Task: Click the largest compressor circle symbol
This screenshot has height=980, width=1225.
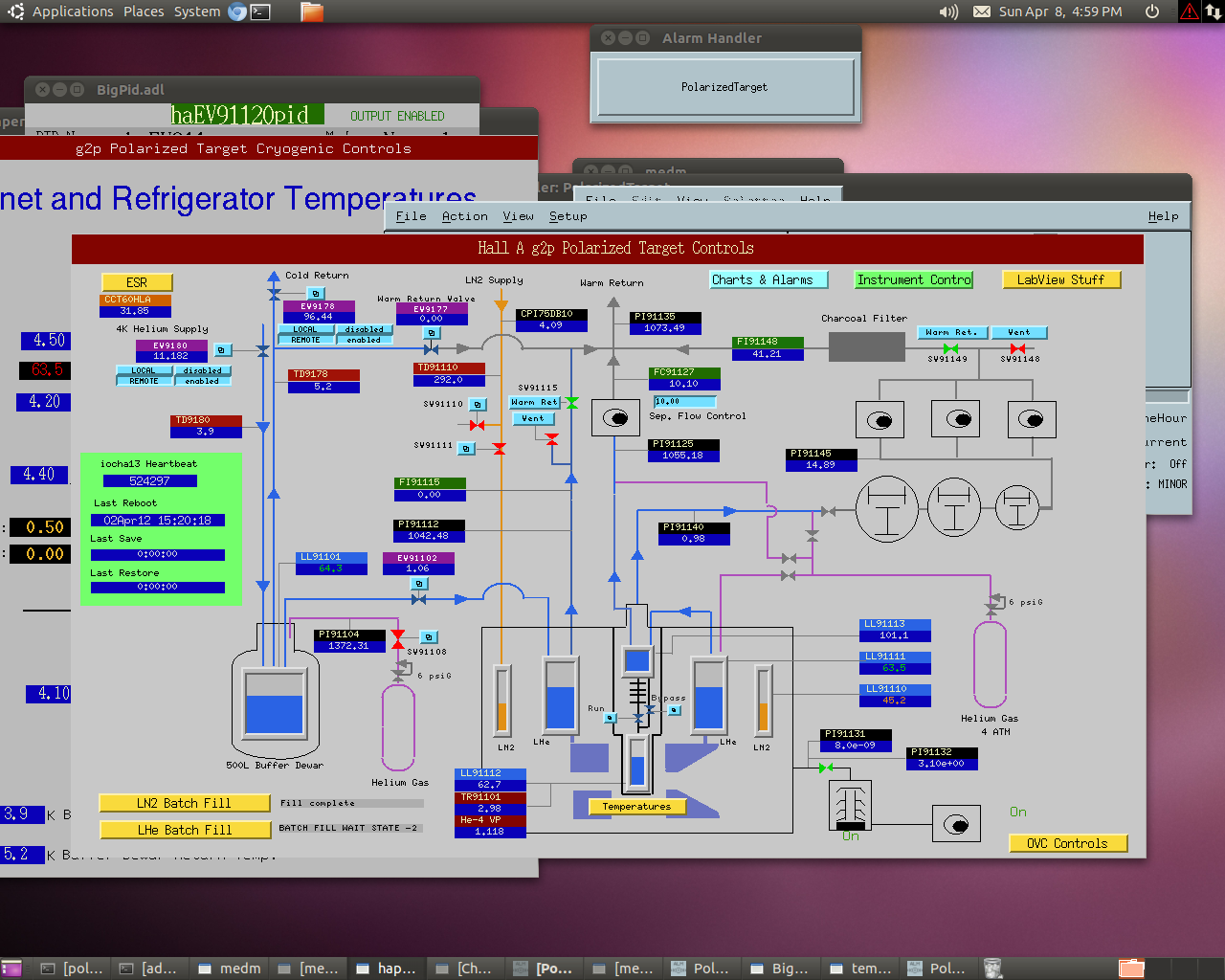Action: (887, 508)
